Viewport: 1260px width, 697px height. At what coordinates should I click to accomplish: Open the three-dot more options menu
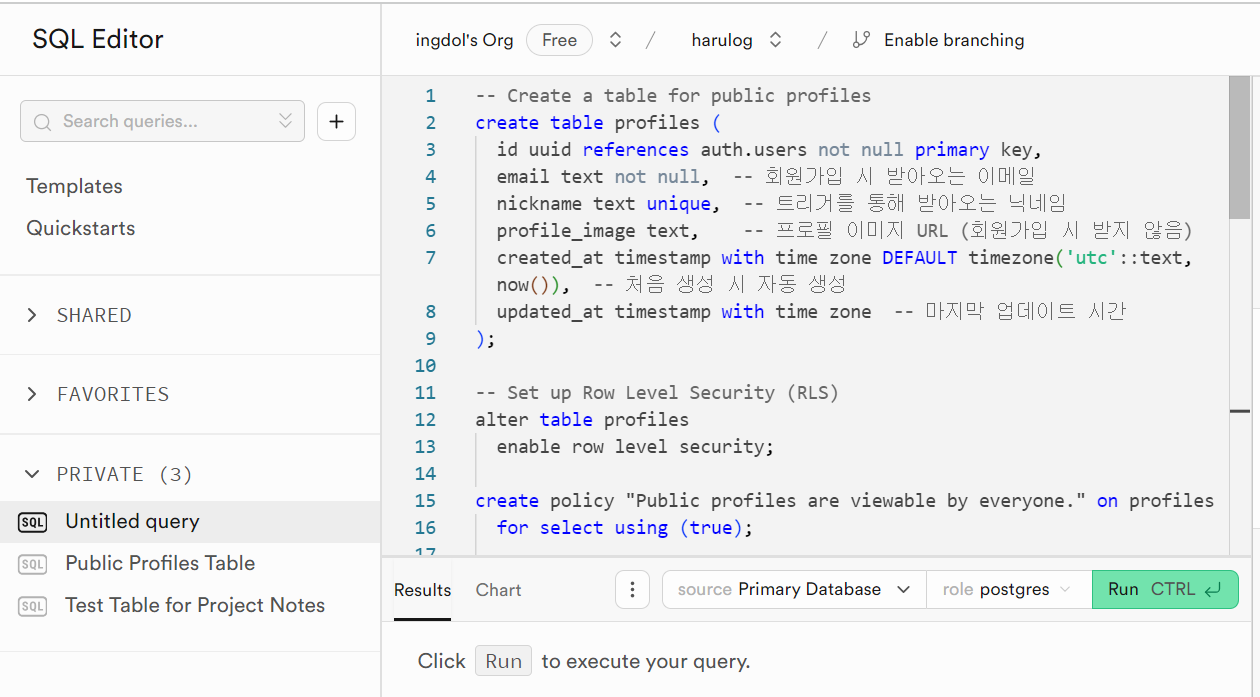632,589
